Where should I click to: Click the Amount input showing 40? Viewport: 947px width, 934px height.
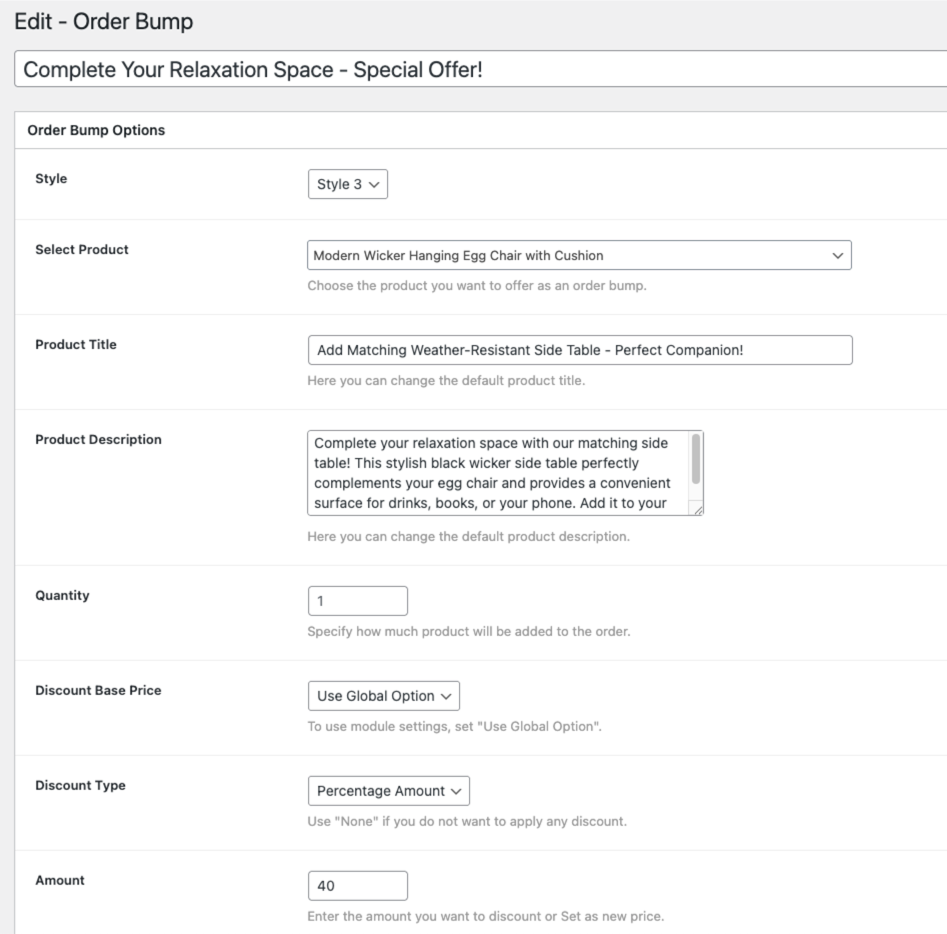(357, 886)
